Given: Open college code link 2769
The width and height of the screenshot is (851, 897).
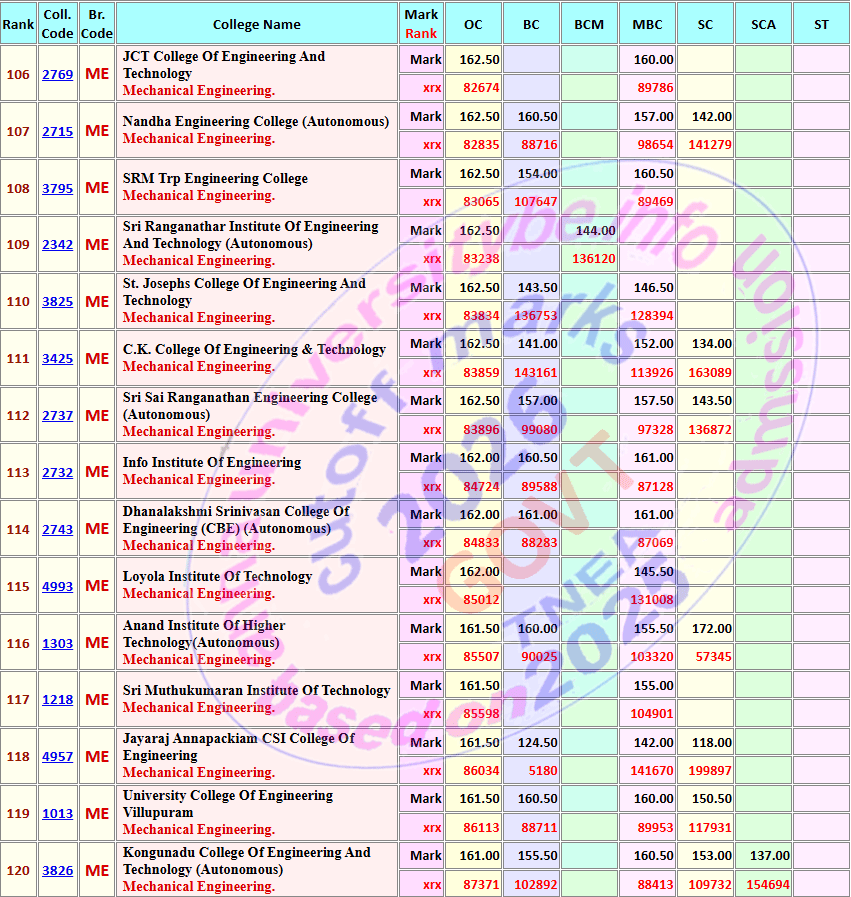Looking at the screenshot, I should tap(58, 74).
